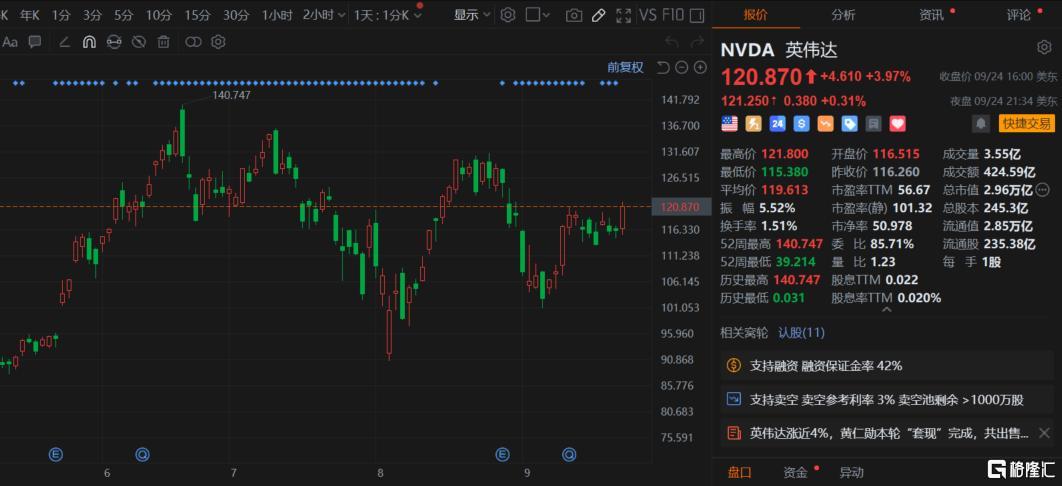Click the tan margin-trading badge icon
Image resolution: width=1062 pixels, height=486 pixels.
[x=753, y=123]
